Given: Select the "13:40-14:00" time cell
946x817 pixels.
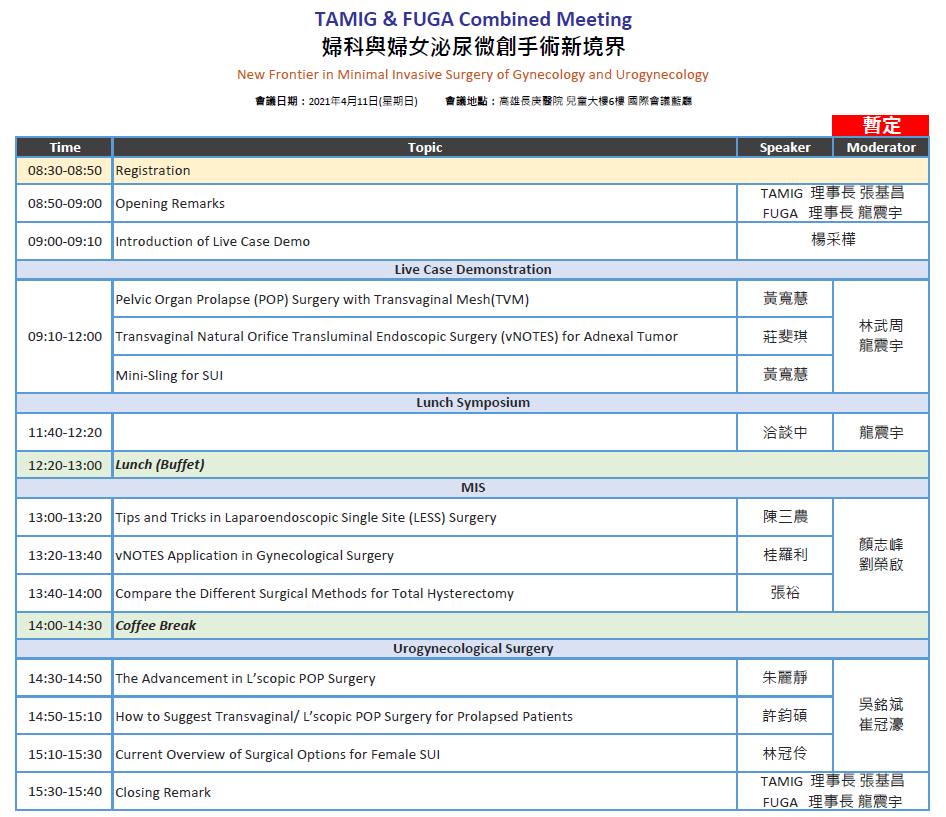Looking at the screenshot, I should tap(65, 594).
